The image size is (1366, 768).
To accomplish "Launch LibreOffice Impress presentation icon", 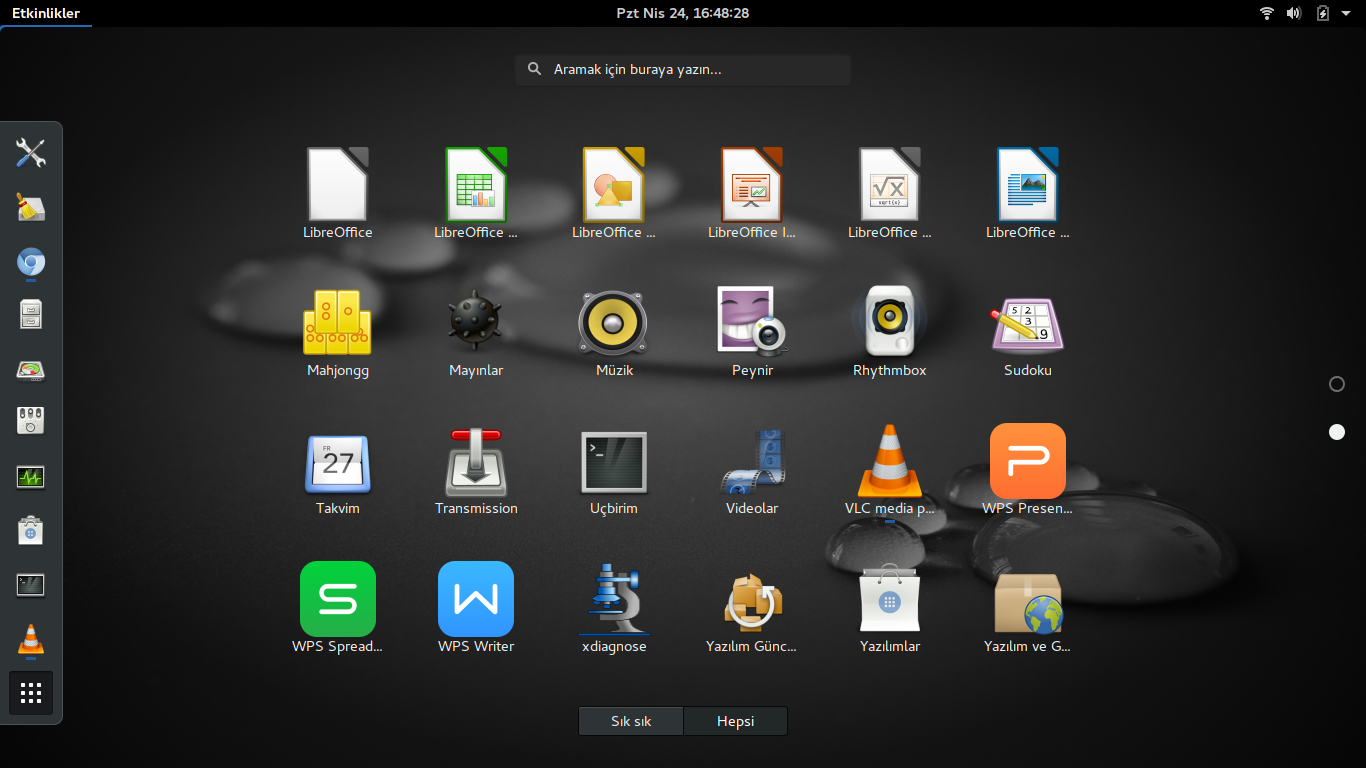I will point(752,185).
